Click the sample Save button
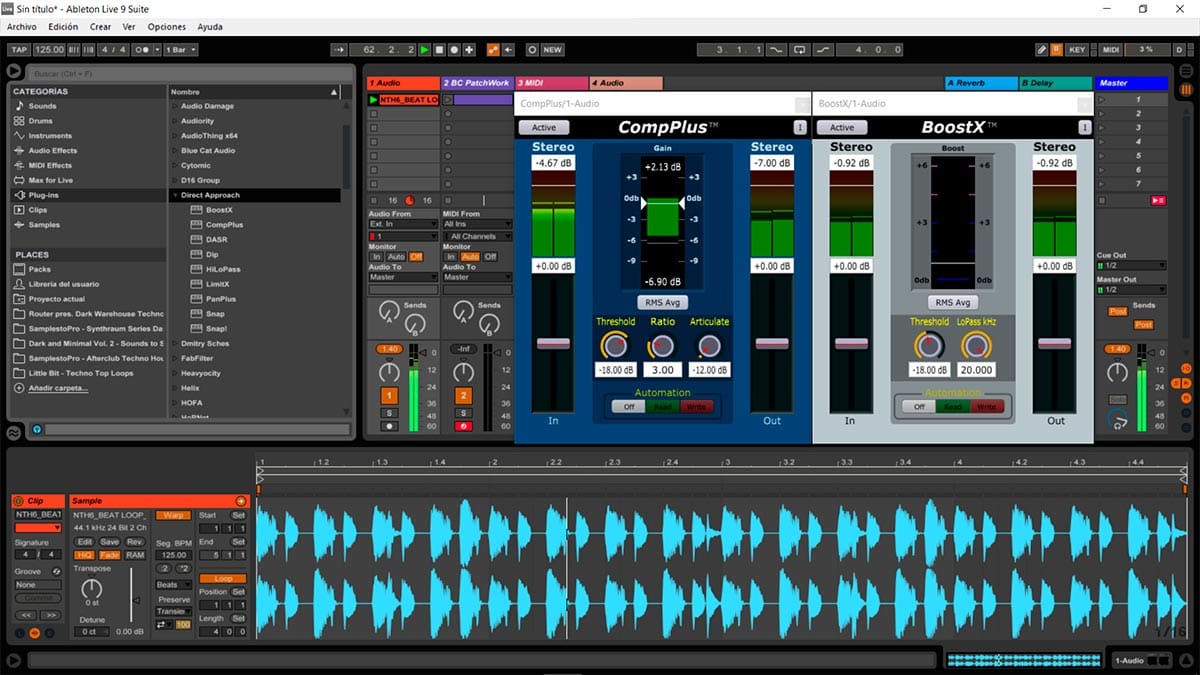1200x675 pixels. pyautogui.click(x=109, y=542)
